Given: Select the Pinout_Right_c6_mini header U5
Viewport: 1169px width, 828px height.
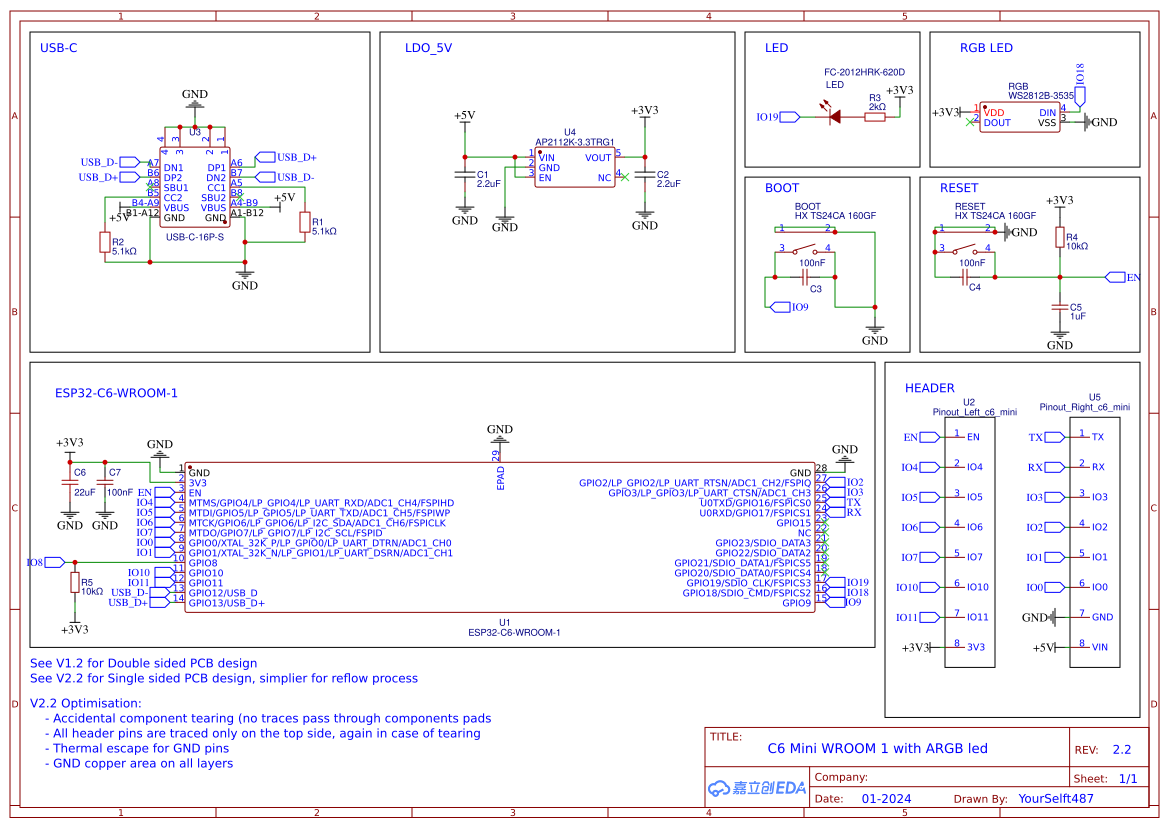Looking at the screenshot, I should [x=1094, y=541].
